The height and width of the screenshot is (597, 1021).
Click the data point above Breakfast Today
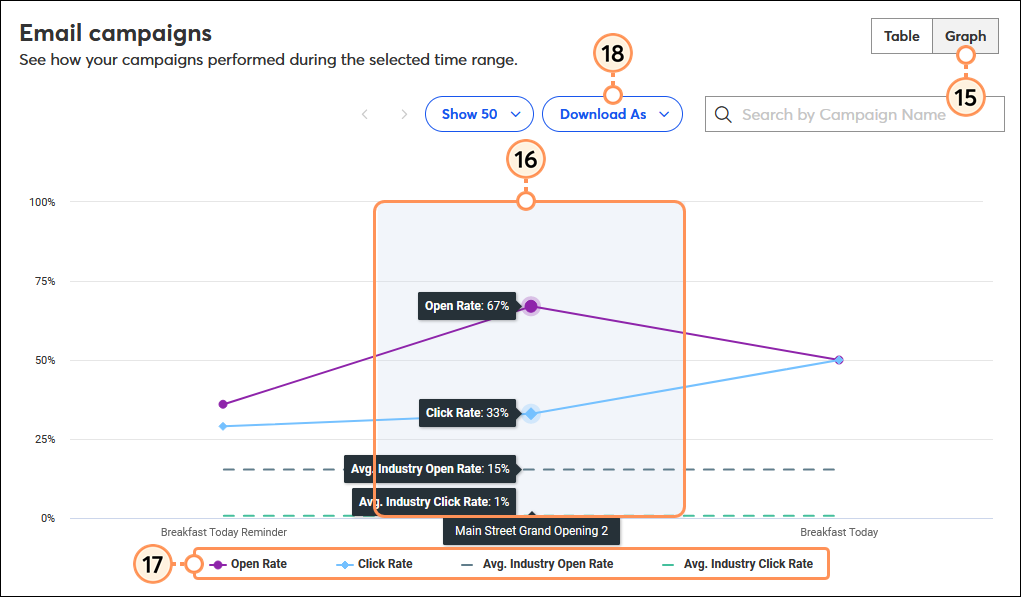coord(839,360)
